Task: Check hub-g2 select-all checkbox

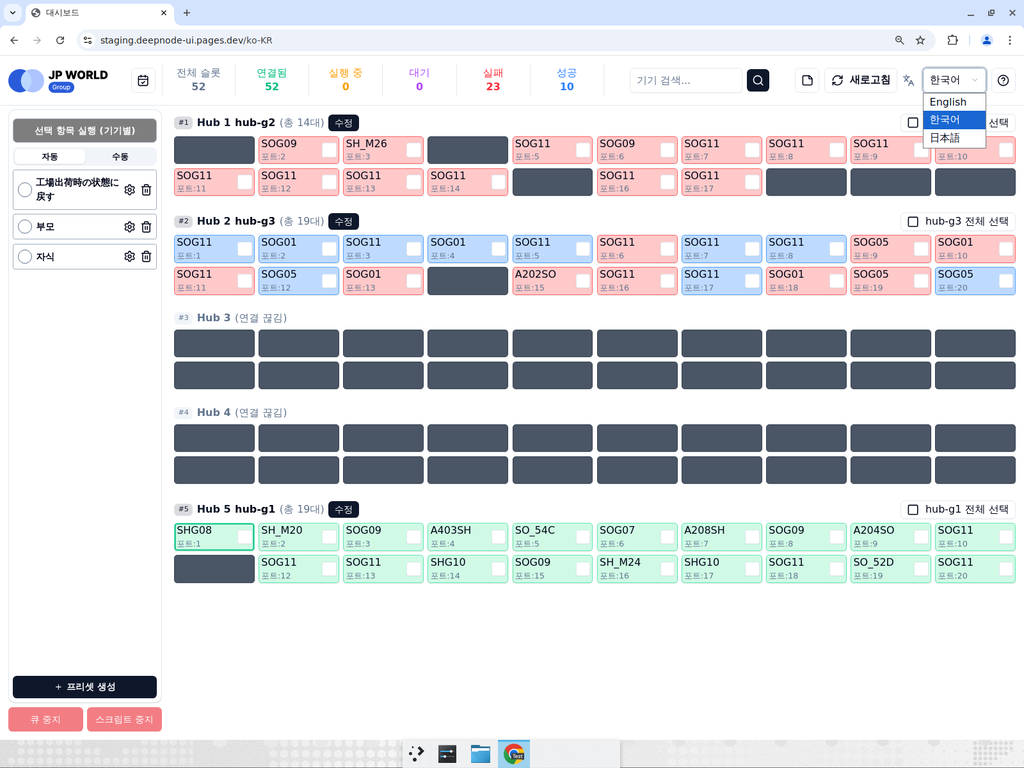Action: pos(913,122)
